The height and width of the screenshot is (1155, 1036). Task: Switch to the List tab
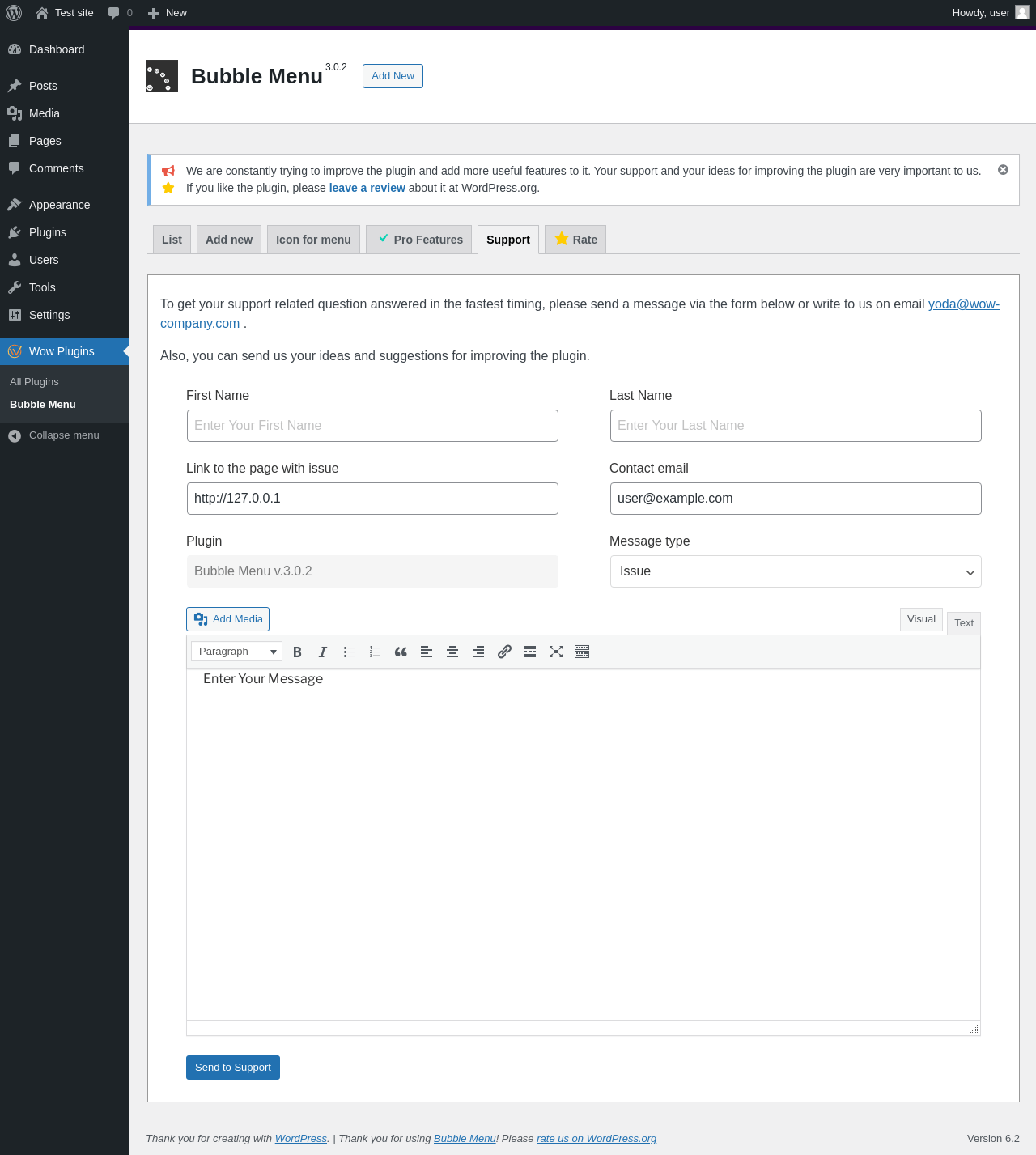pyautogui.click(x=172, y=240)
